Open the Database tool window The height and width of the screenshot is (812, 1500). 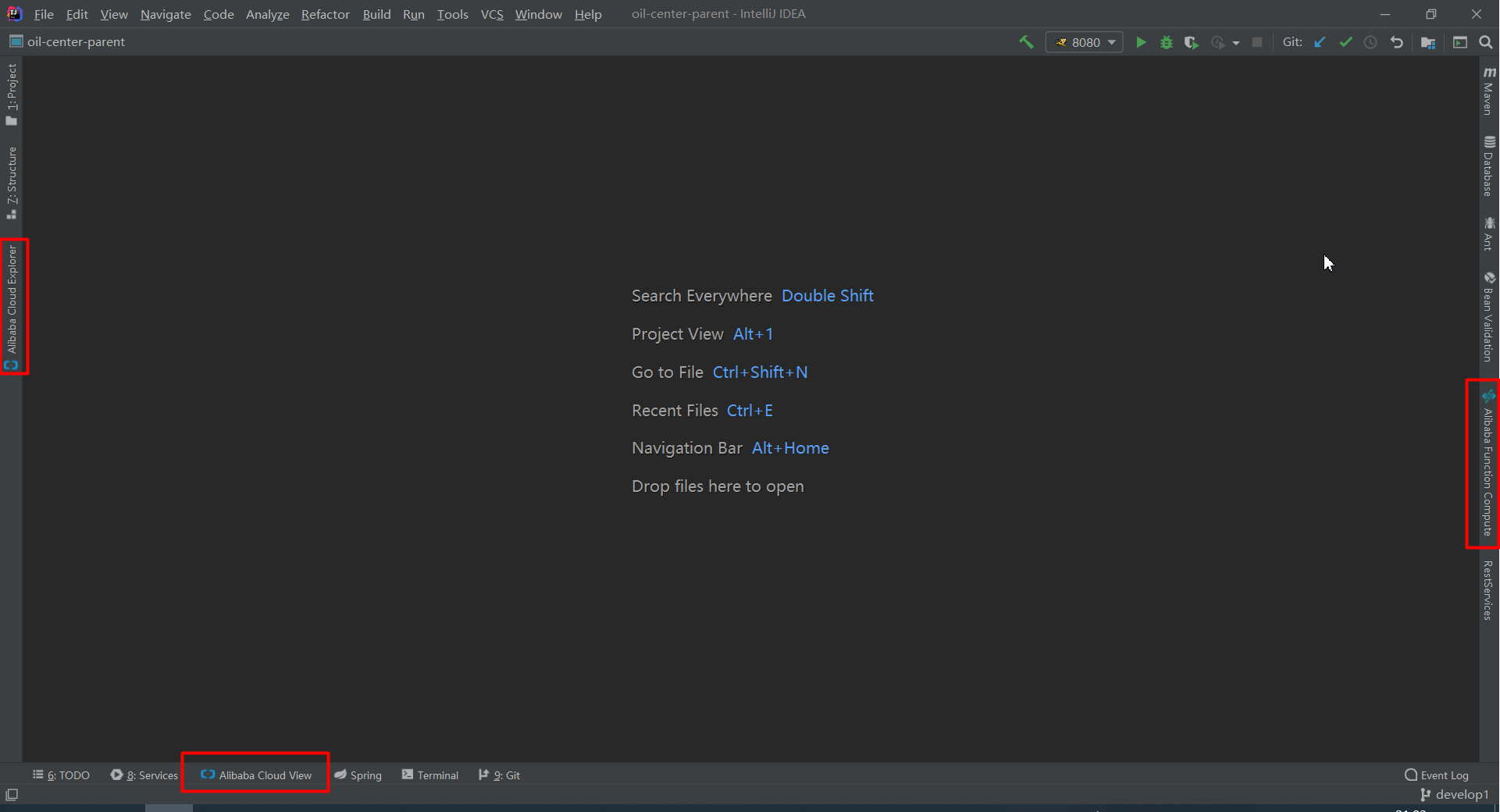tap(1488, 166)
